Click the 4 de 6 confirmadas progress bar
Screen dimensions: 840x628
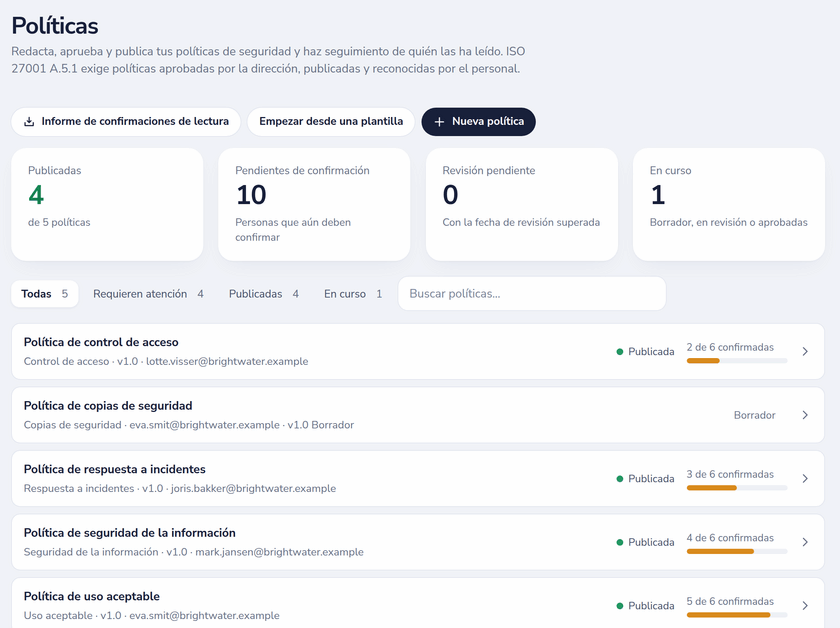[737, 551]
